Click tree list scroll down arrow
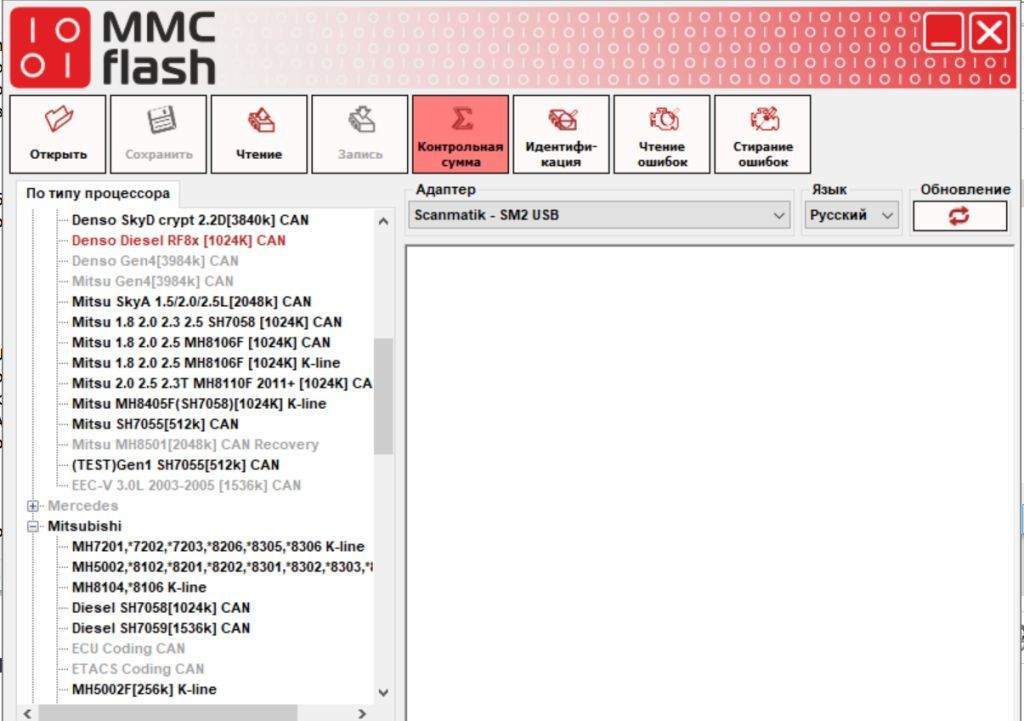 click(x=383, y=692)
